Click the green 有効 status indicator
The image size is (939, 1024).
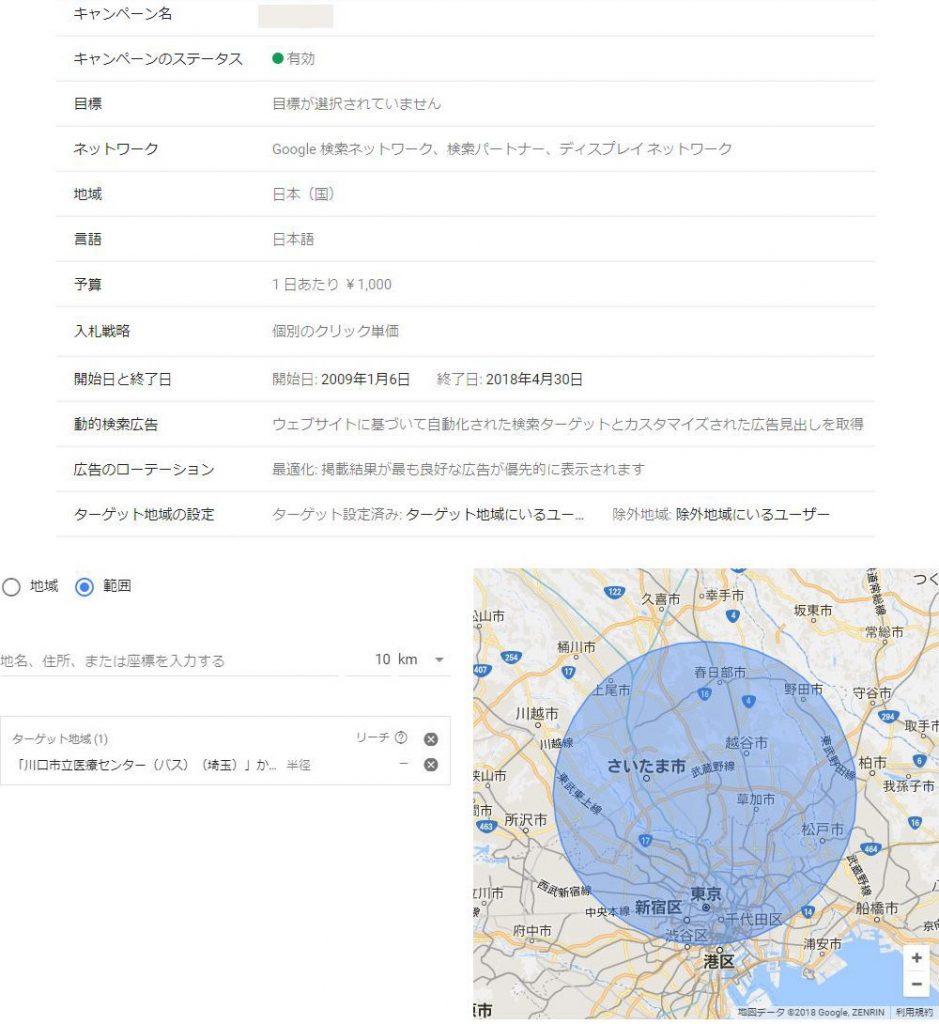pyautogui.click(x=278, y=59)
